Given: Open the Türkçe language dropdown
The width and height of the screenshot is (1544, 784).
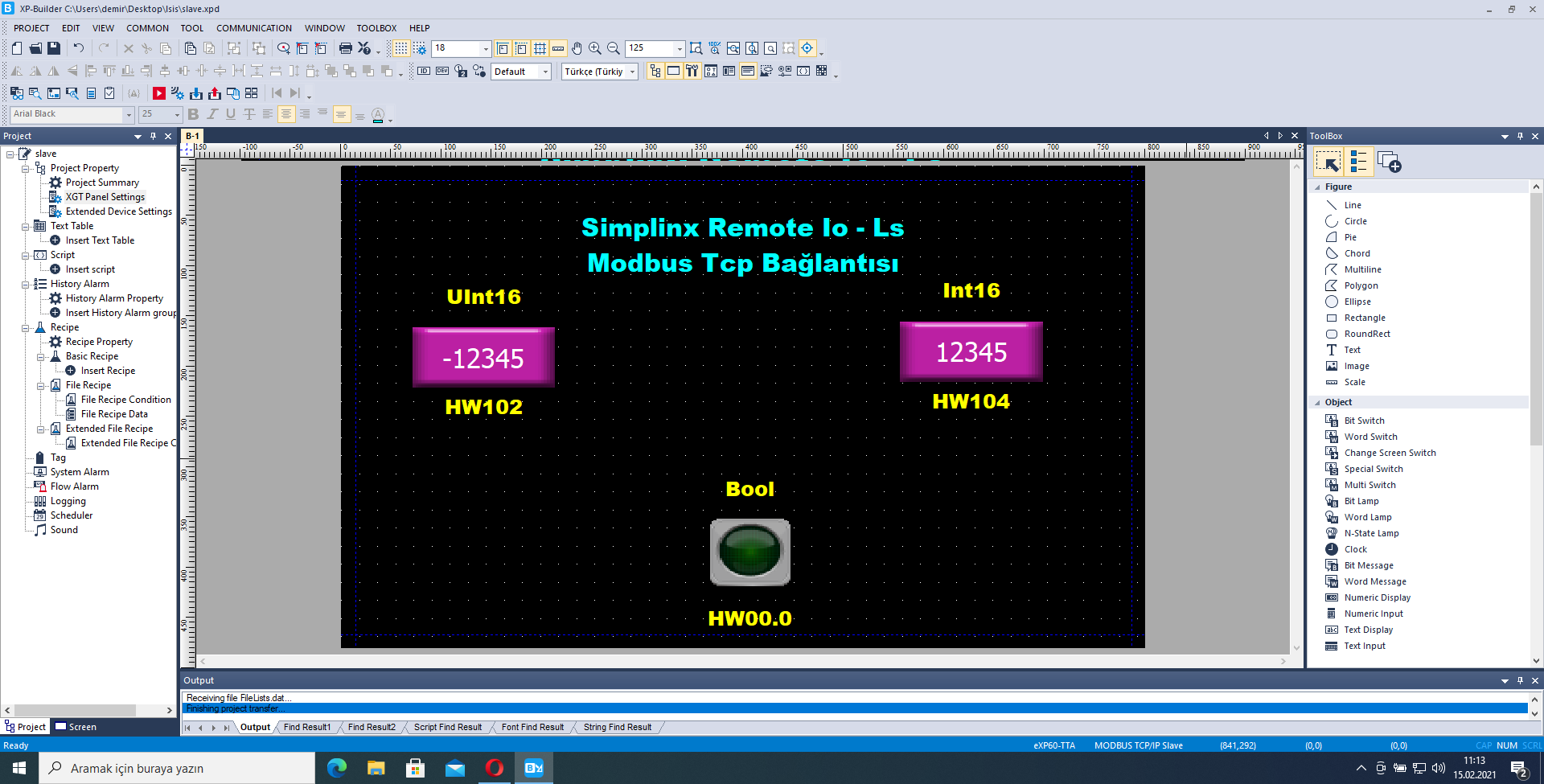Looking at the screenshot, I should pos(633,72).
